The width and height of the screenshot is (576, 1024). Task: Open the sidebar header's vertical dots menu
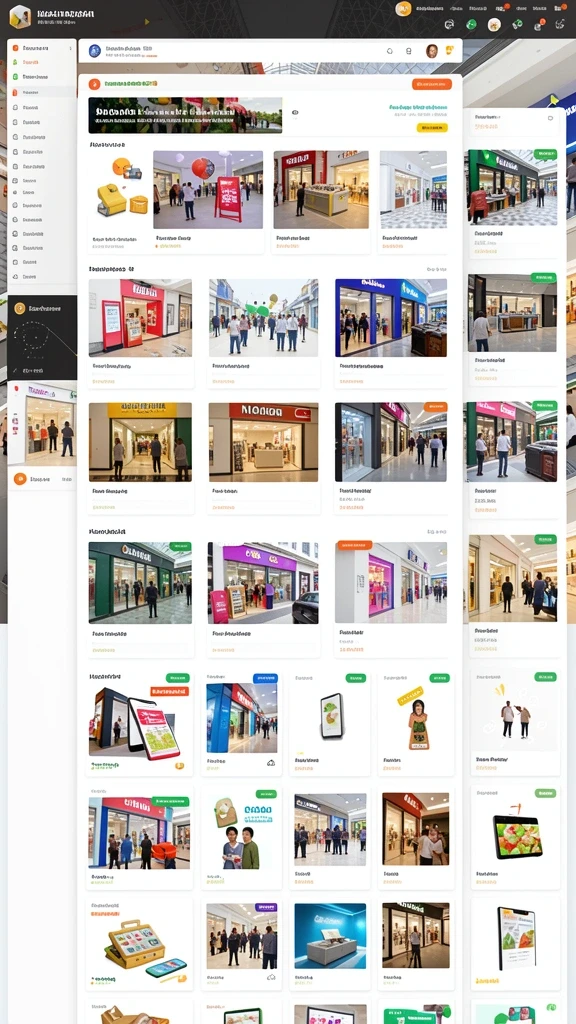click(71, 48)
